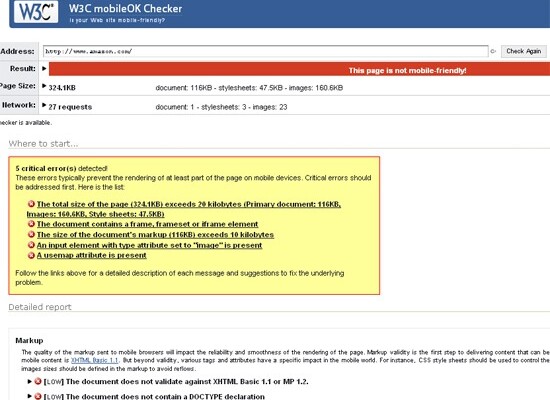Click the Check Again button
The image size is (550, 400).
(x=523, y=51)
